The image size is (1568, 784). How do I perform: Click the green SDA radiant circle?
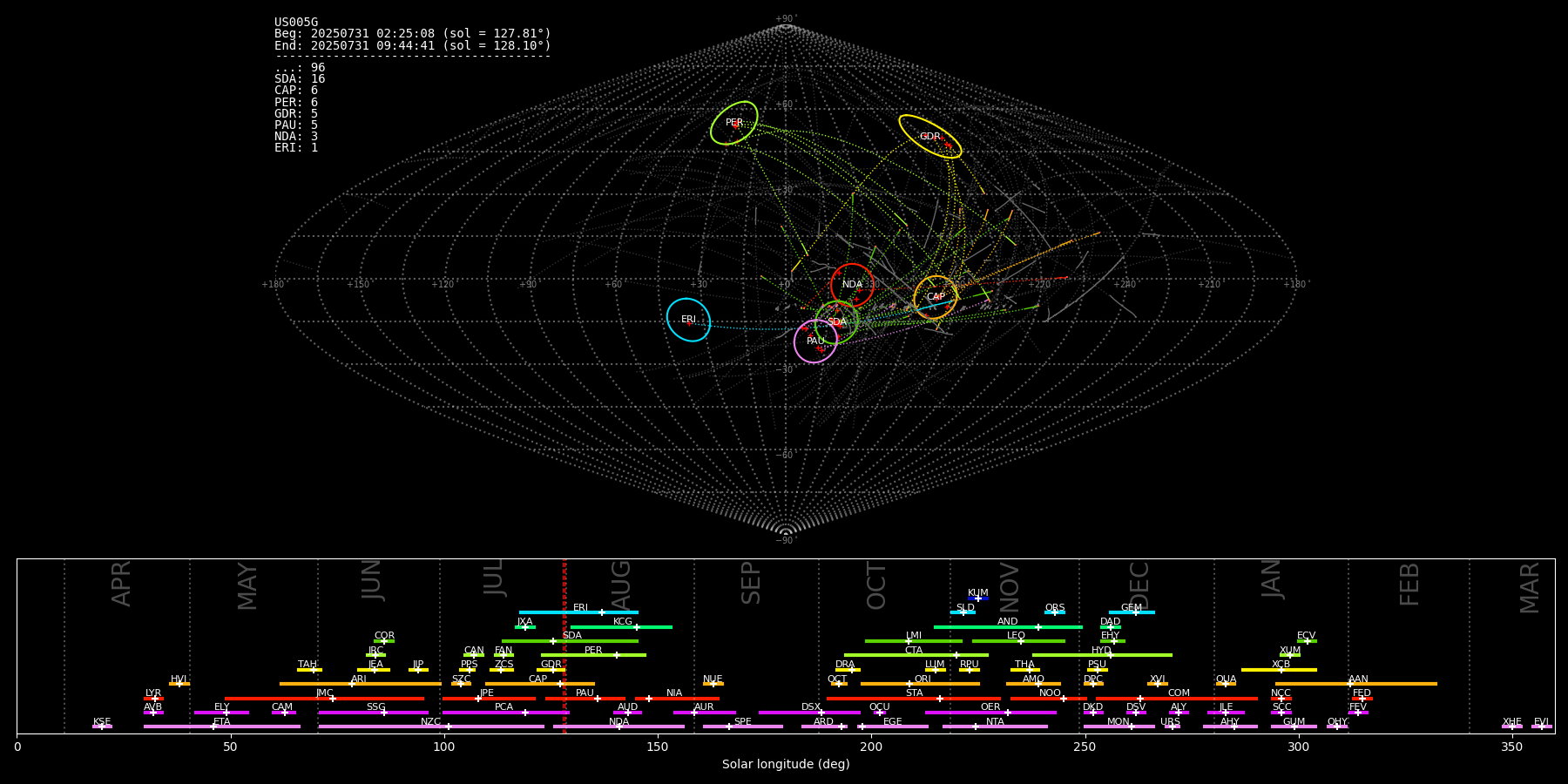(x=837, y=322)
